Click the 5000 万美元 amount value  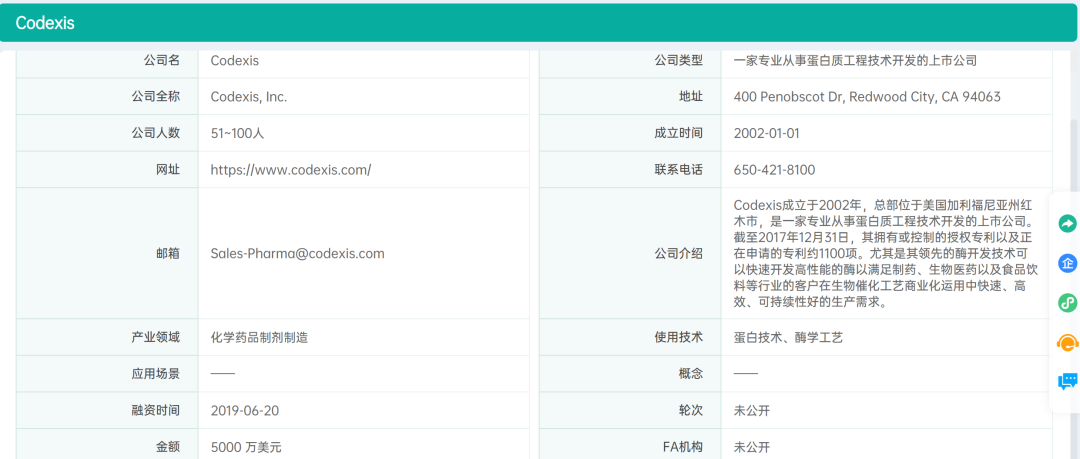click(x=246, y=447)
